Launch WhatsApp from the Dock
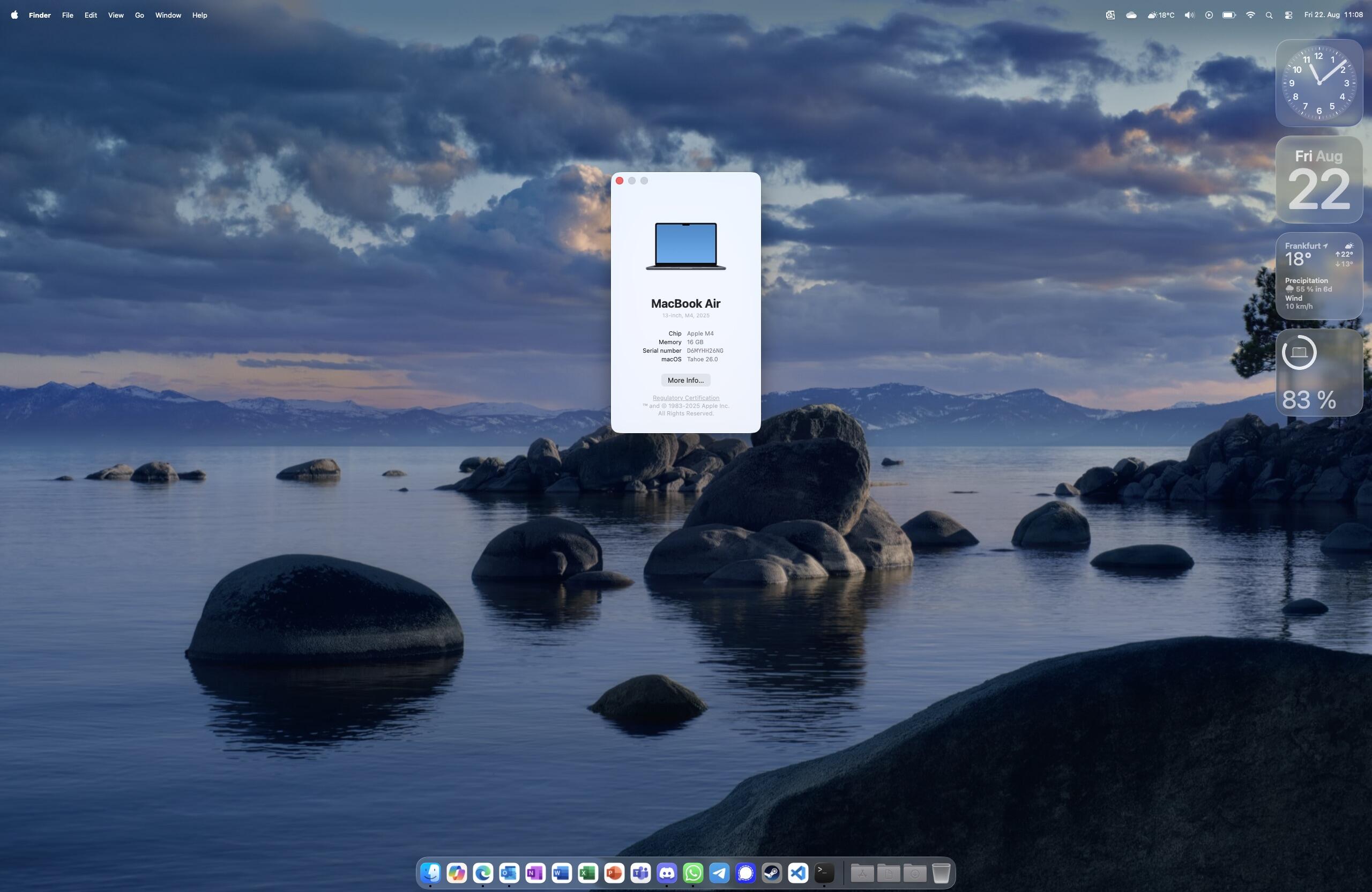 [693, 872]
